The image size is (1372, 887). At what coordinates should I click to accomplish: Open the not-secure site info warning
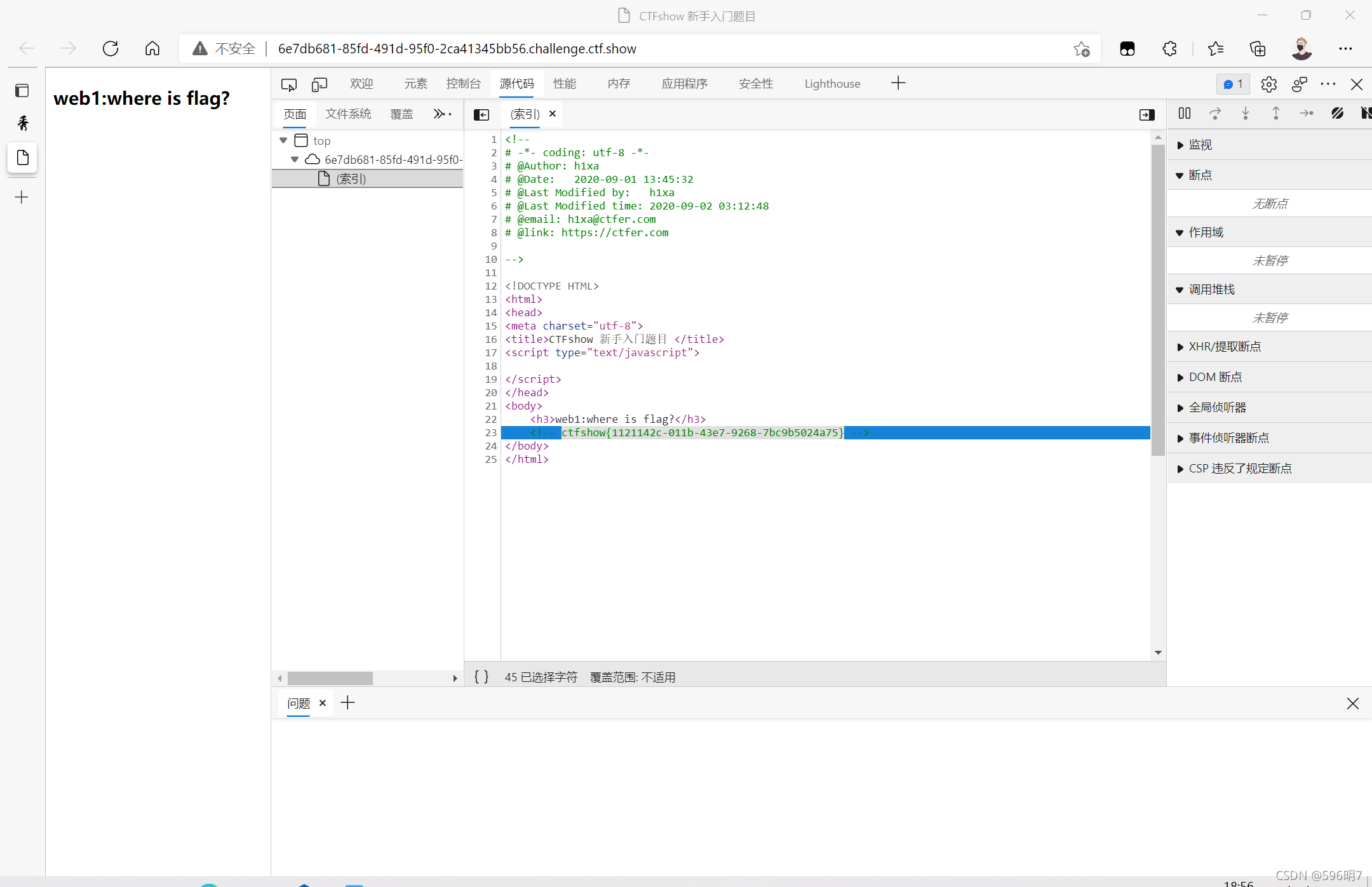[x=224, y=49]
